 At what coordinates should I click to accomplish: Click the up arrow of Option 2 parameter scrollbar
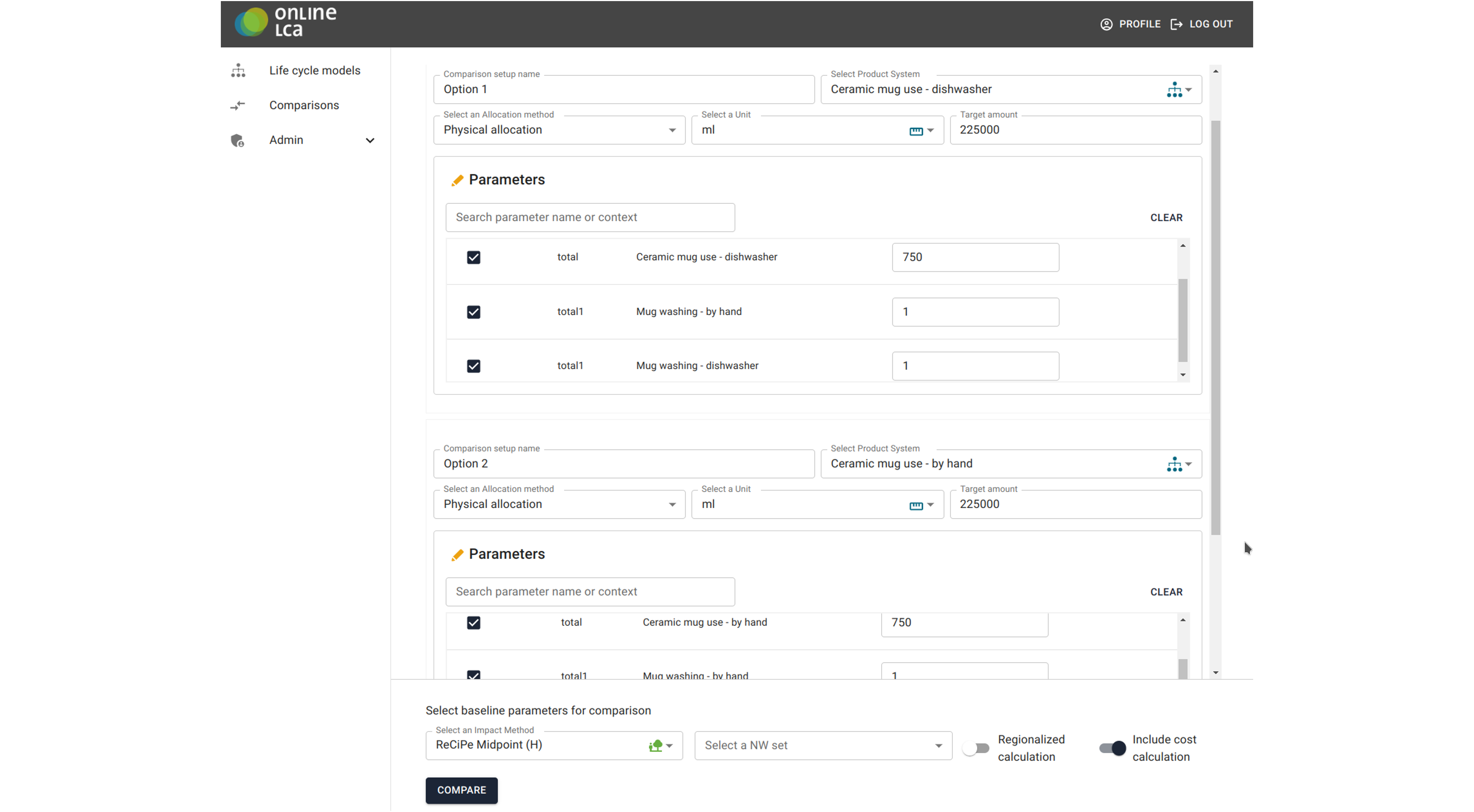point(1182,620)
